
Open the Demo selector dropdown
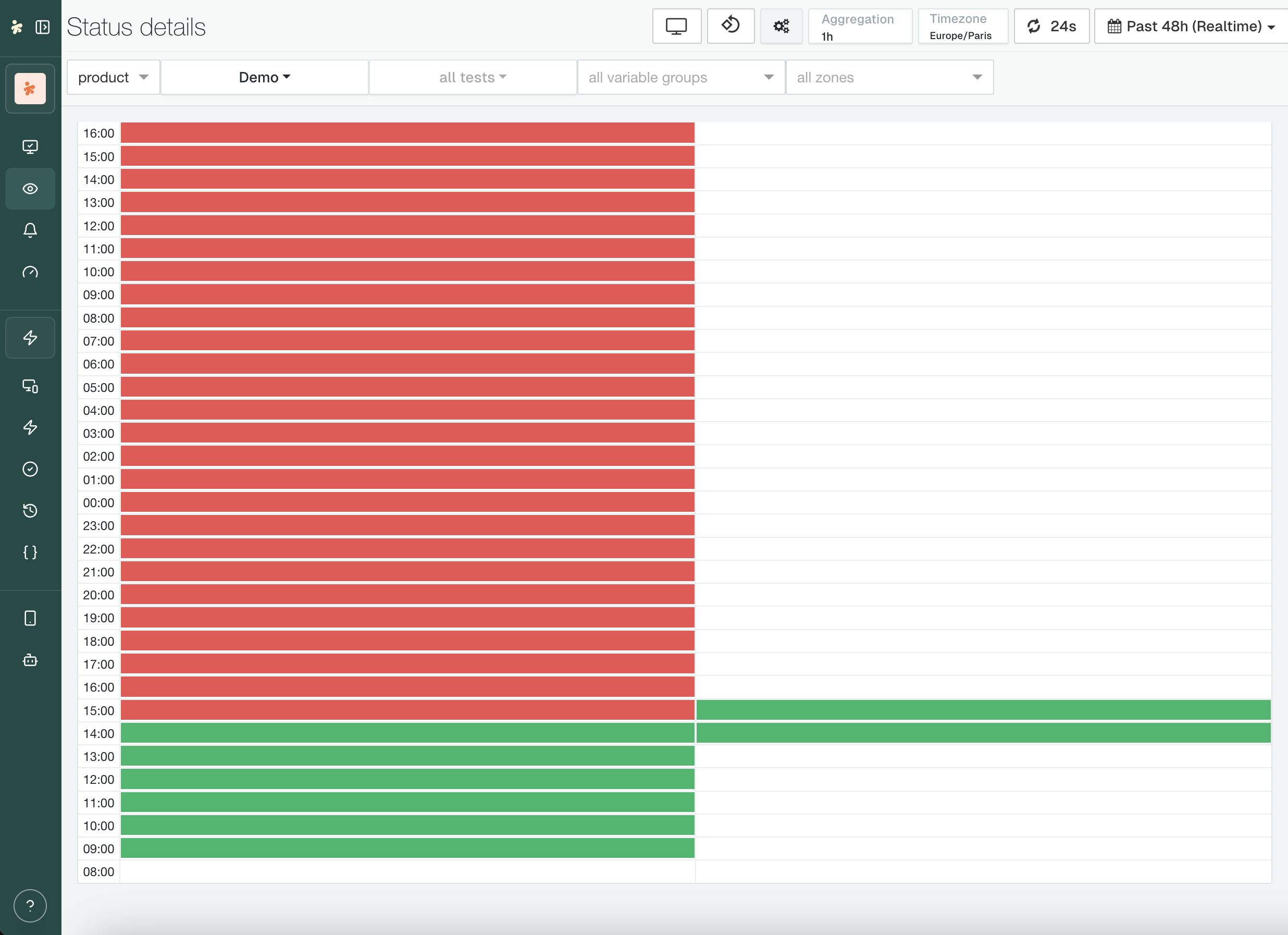(x=265, y=77)
